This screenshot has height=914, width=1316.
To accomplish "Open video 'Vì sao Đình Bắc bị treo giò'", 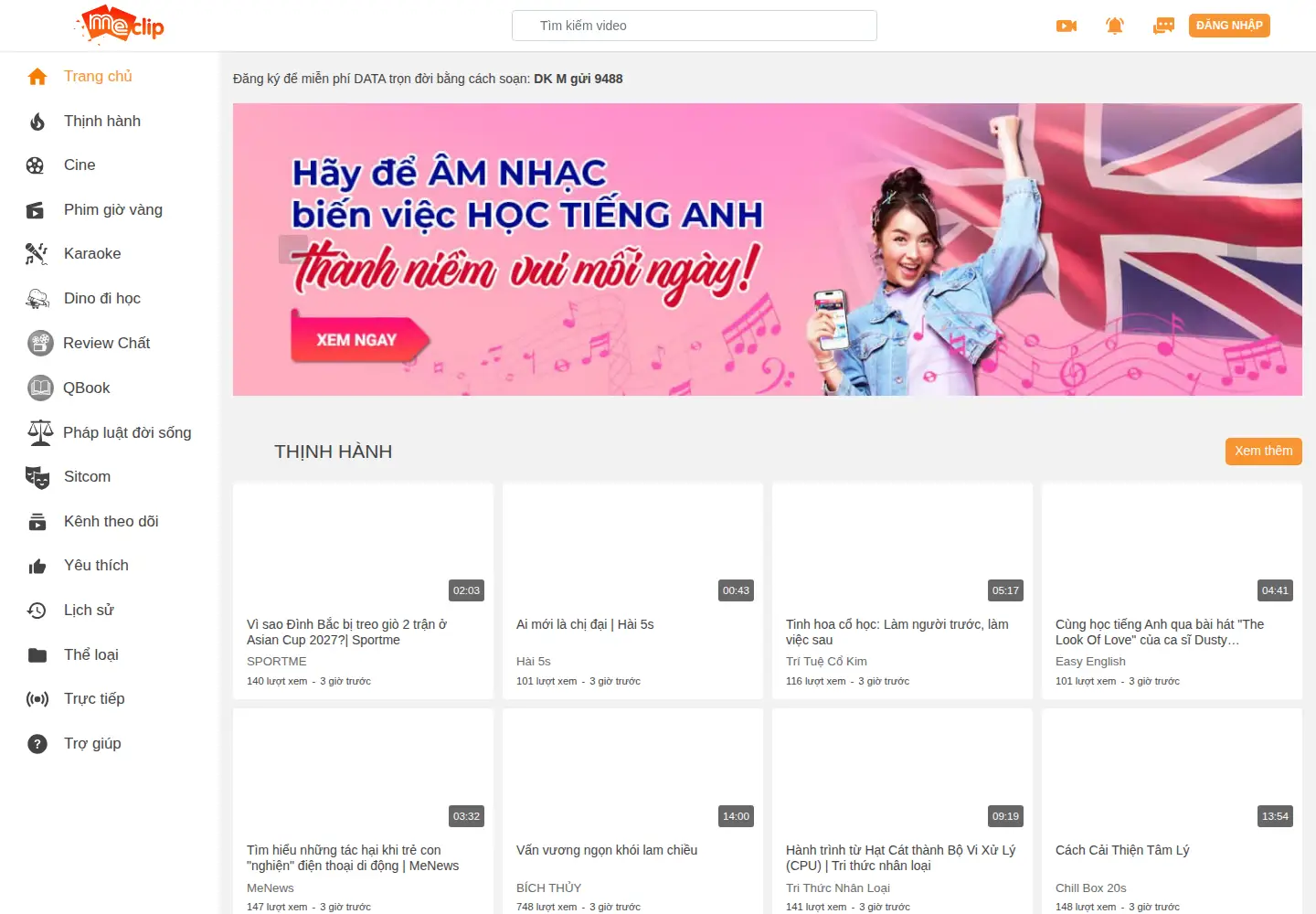I will point(347,632).
